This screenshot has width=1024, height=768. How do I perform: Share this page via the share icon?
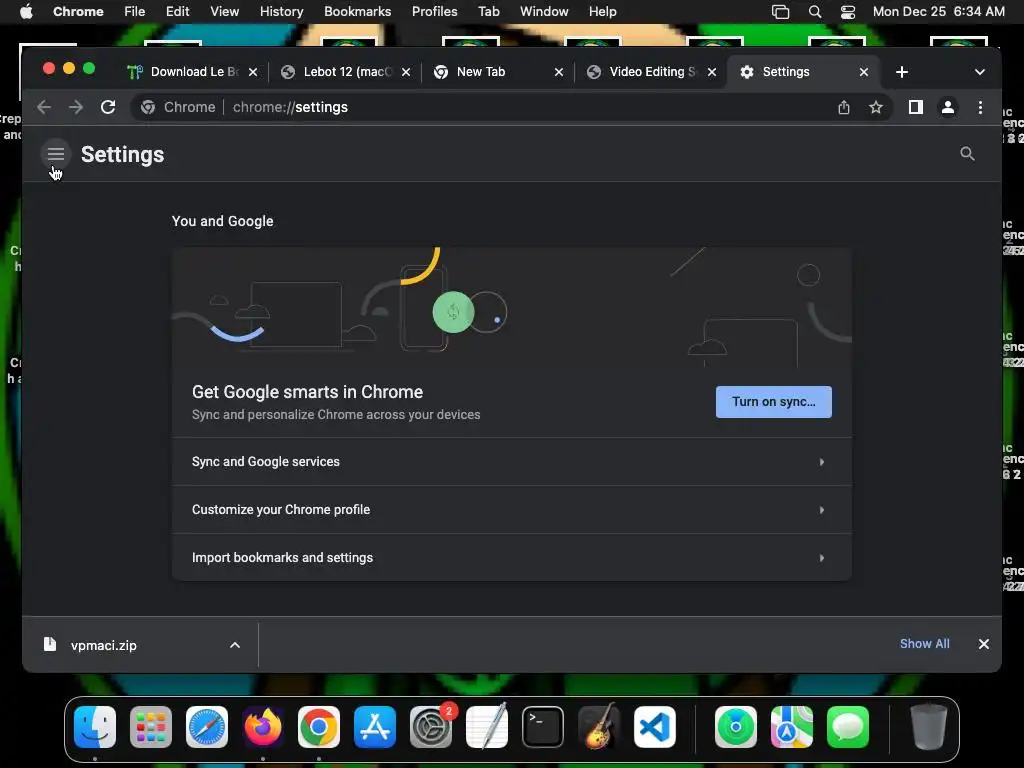pos(844,107)
